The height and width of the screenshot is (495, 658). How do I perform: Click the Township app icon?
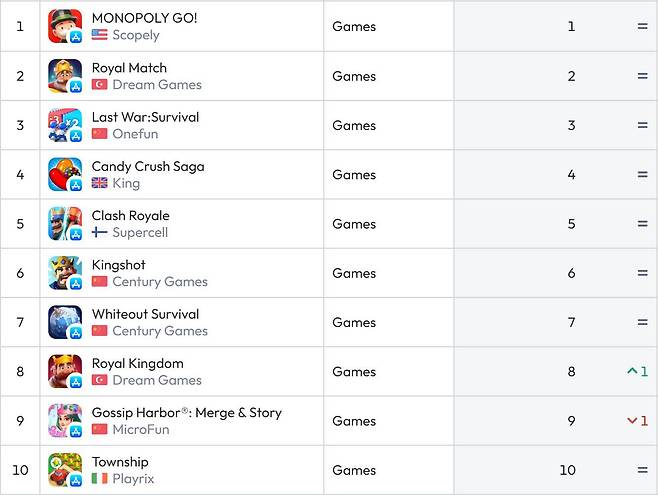point(65,470)
